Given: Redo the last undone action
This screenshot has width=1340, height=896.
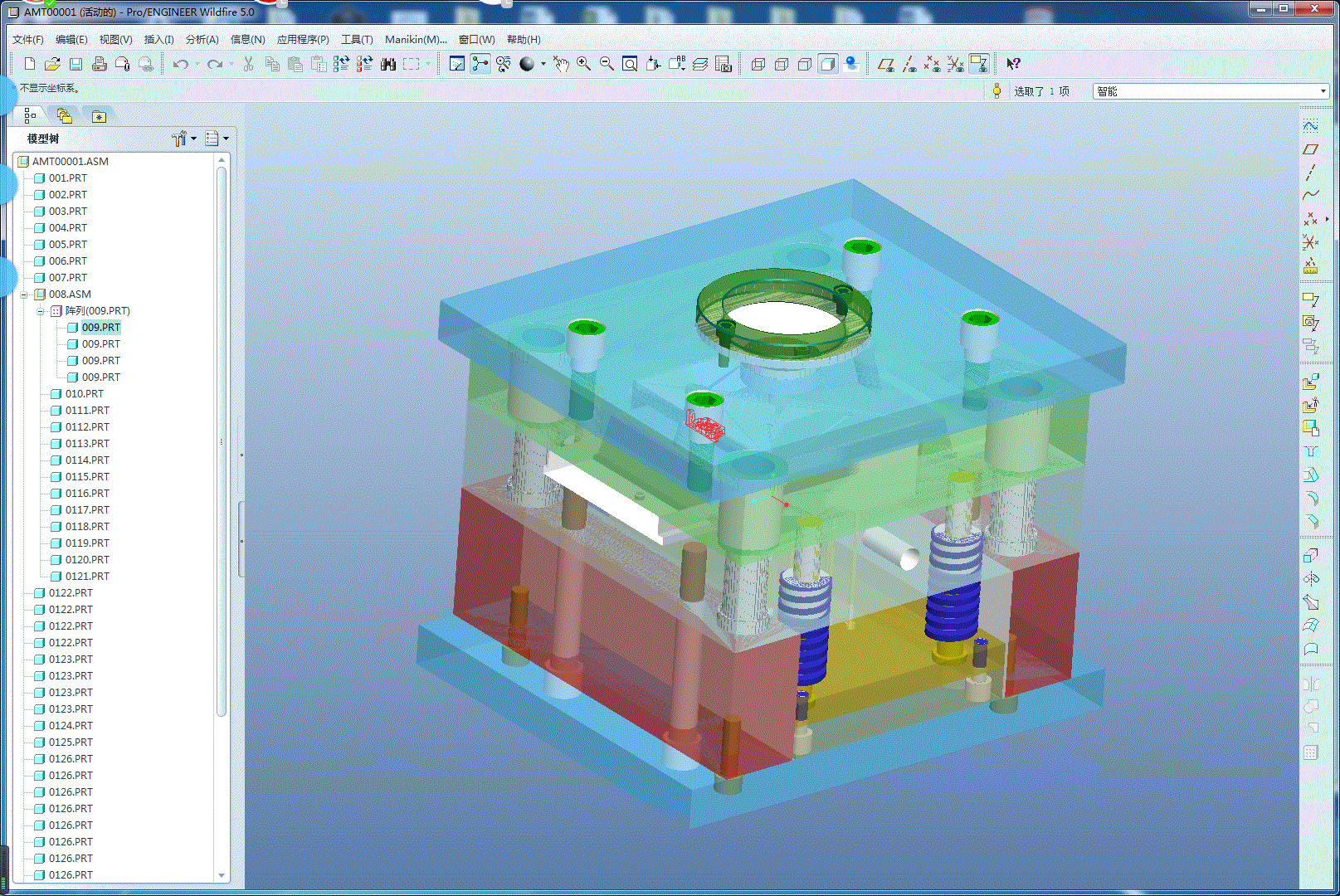Looking at the screenshot, I should (x=215, y=64).
